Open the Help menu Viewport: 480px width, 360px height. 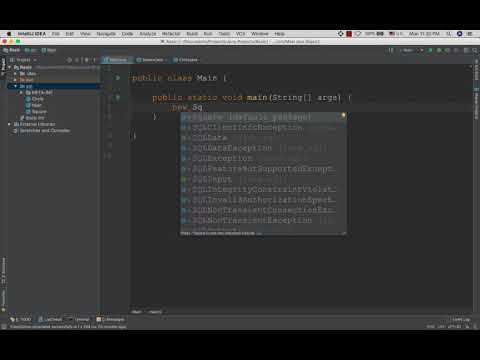[279, 34]
